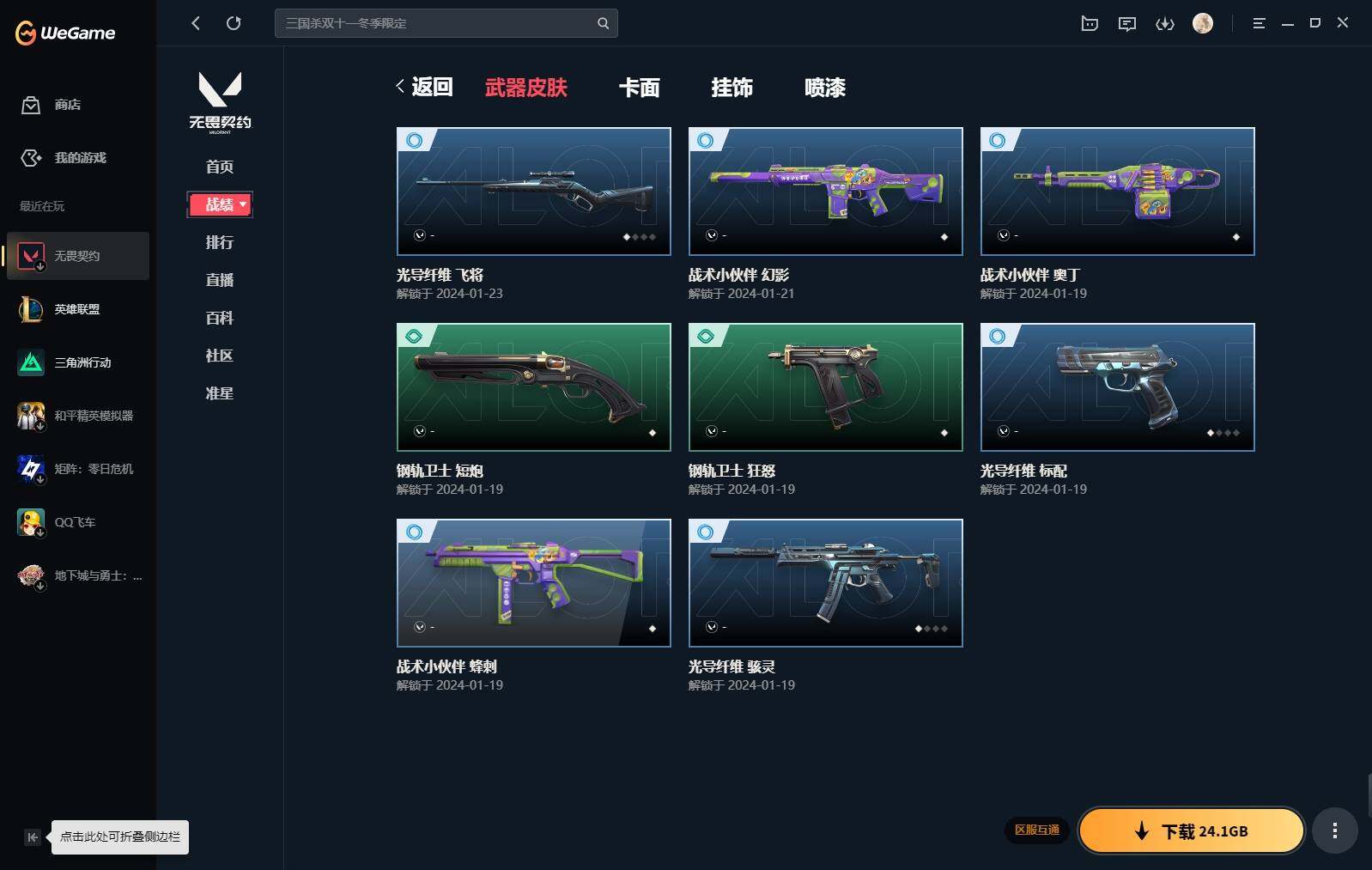
Task: Select 三角洲行动 in recent games
Action: coord(78,362)
